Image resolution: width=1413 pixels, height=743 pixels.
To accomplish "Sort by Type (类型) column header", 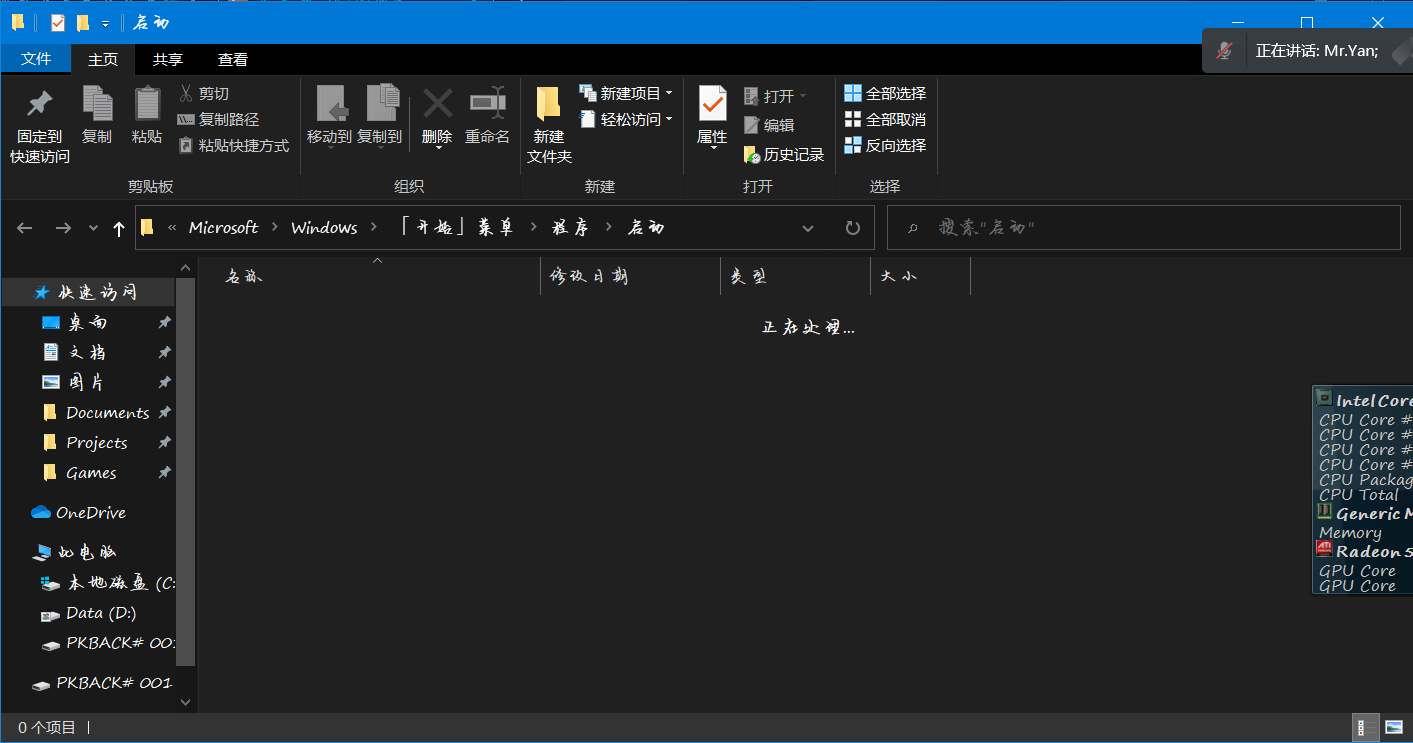I will coord(796,277).
